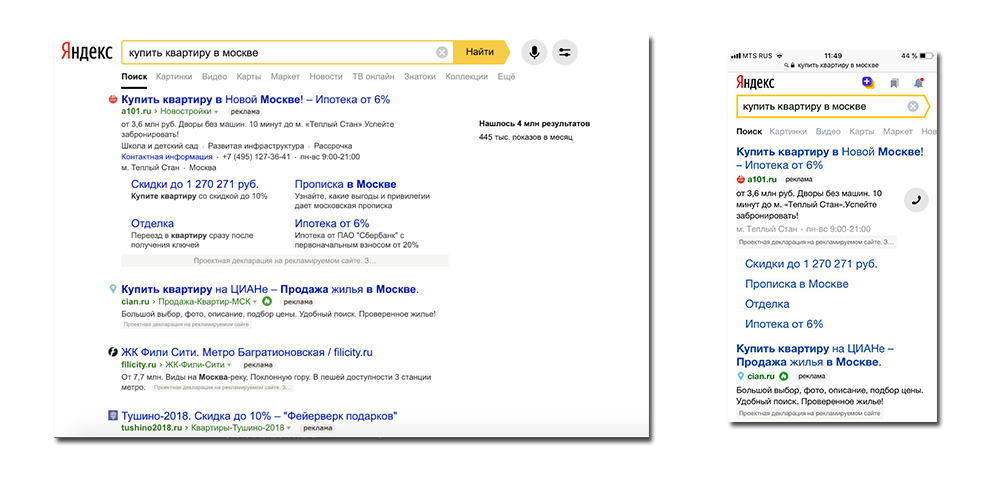Open desktop ad 'Купить квартиру в Новой Москве'
This screenshot has width=1000, height=479.
point(255,99)
